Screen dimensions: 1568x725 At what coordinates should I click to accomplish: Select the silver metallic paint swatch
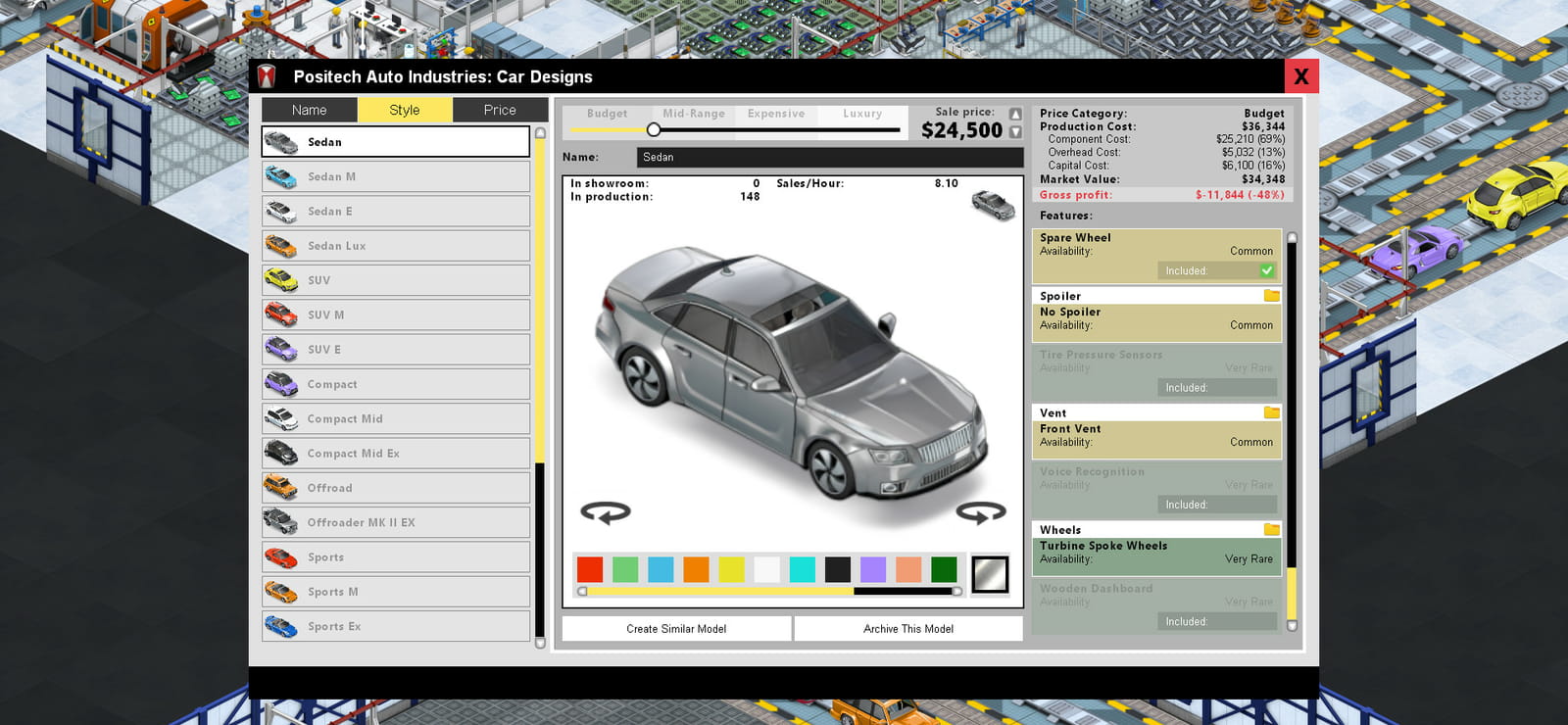coord(990,574)
